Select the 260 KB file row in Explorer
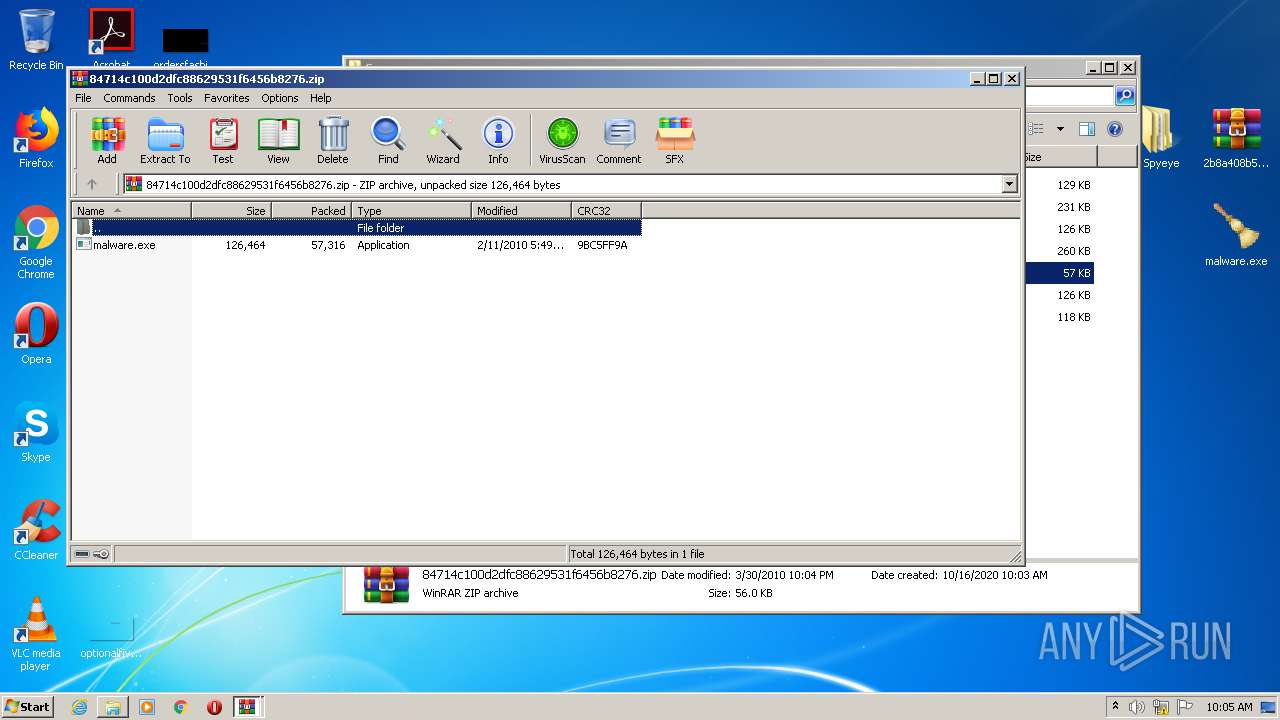The height and width of the screenshot is (720, 1280). pyautogui.click(x=1060, y=251)
